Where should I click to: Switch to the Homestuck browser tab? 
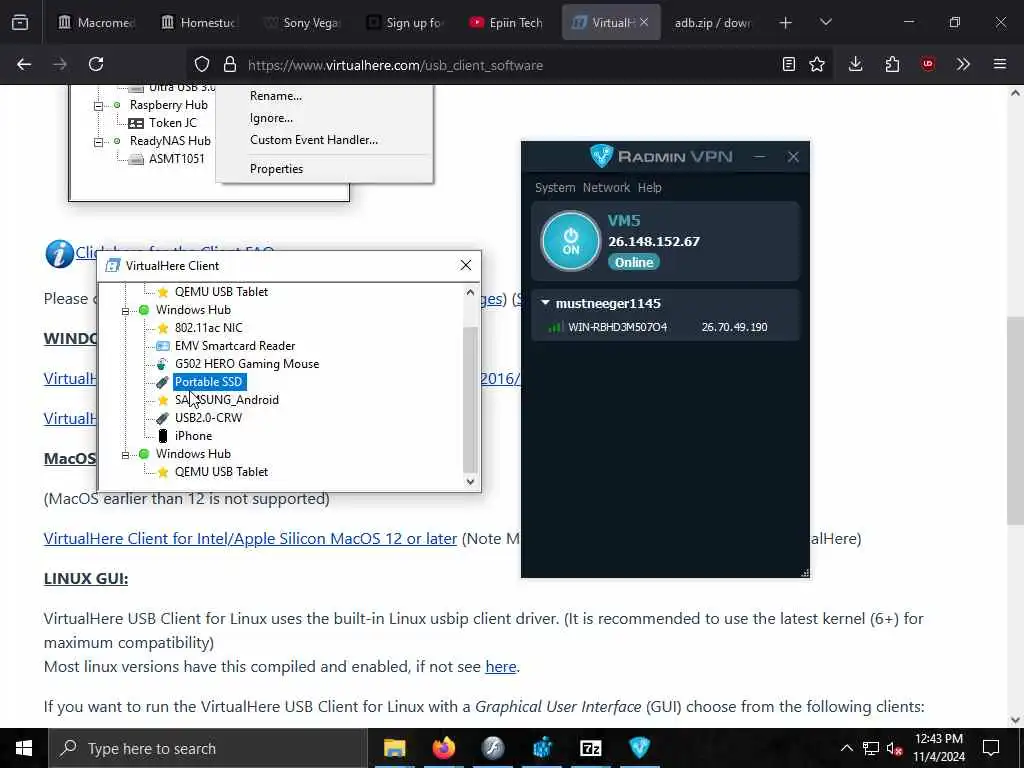coord(199,23)
